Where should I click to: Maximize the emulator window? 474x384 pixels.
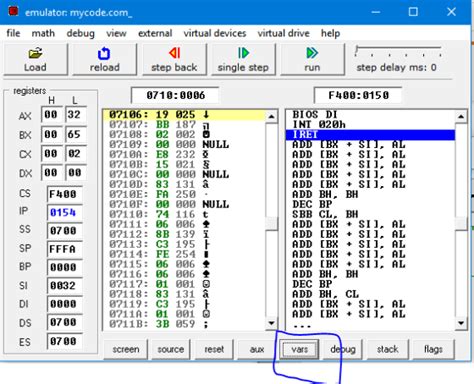tap(413, 12)
